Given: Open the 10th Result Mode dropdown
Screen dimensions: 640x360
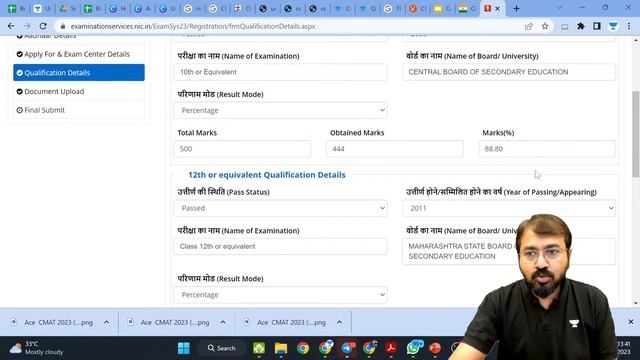Looking at the screenshot, I should [280, 110].
